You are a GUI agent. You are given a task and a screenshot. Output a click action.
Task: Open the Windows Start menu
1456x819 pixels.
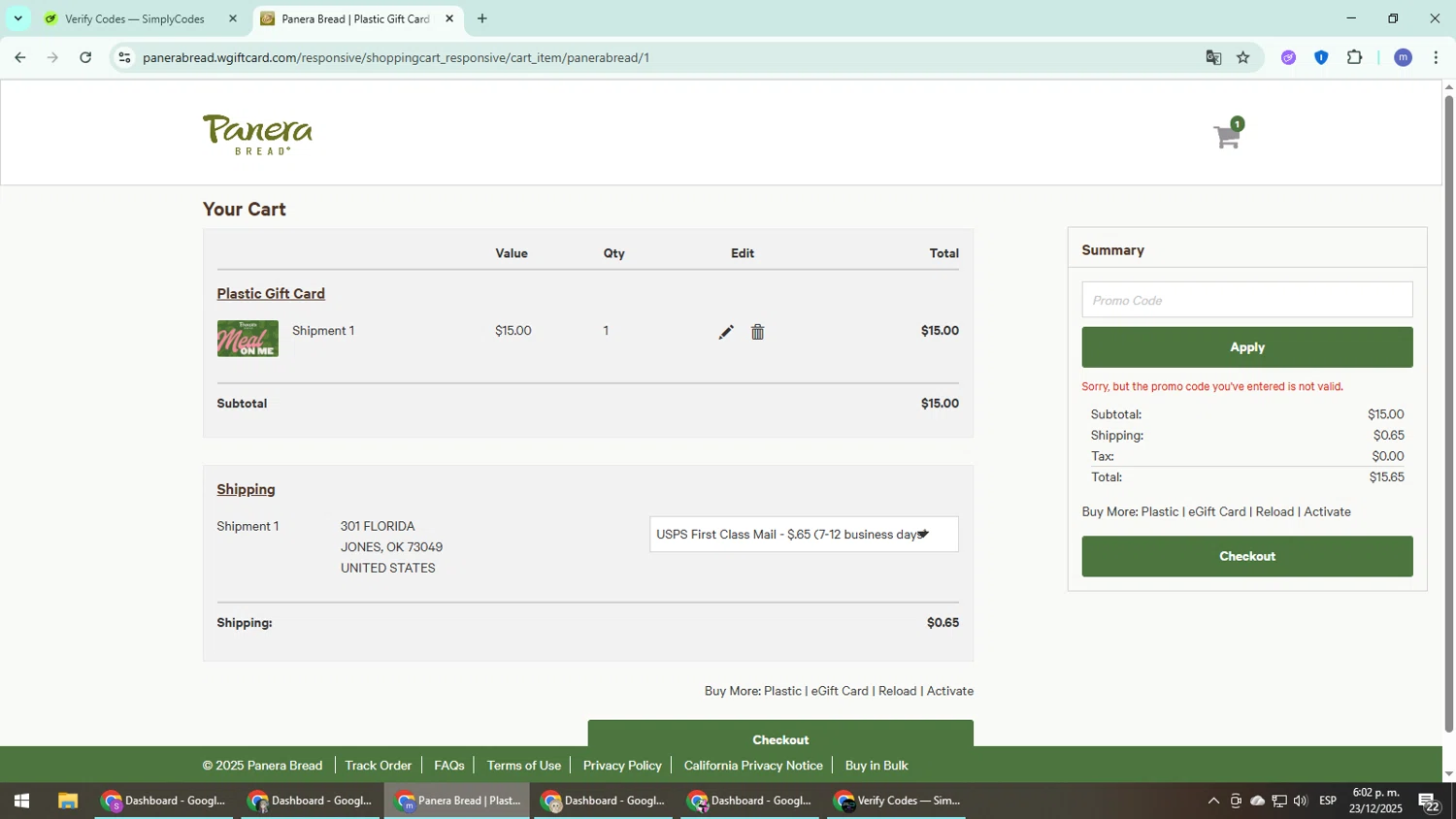click(x=21, y=801)
